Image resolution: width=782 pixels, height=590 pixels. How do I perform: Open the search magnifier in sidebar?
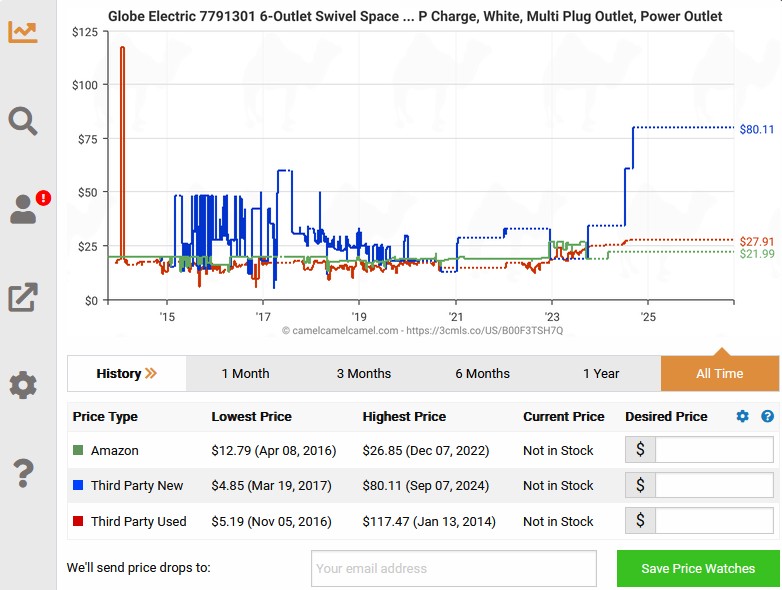pos(22,121)
